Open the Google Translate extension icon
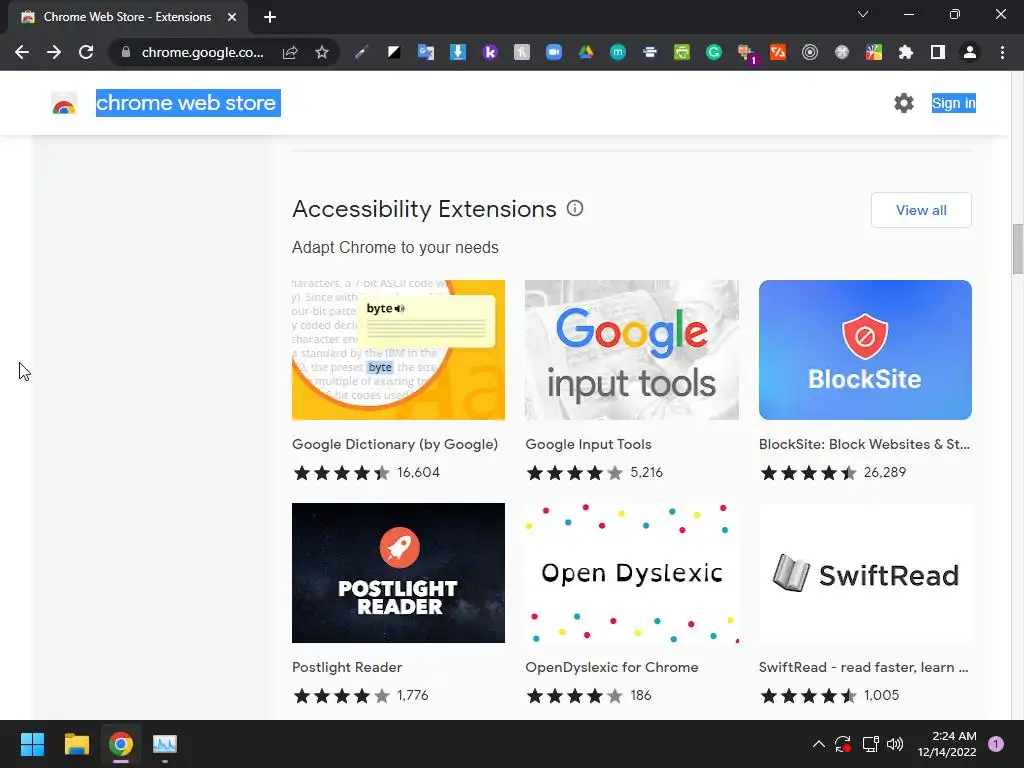1024x768 pixels. [426, 52]
